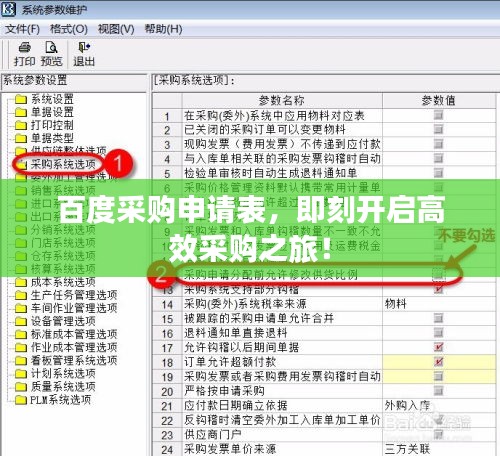The width and height of the screenshot is (500, 456).
Task: Open the 文件(F) menu
Action: click(x=22, y=29)
